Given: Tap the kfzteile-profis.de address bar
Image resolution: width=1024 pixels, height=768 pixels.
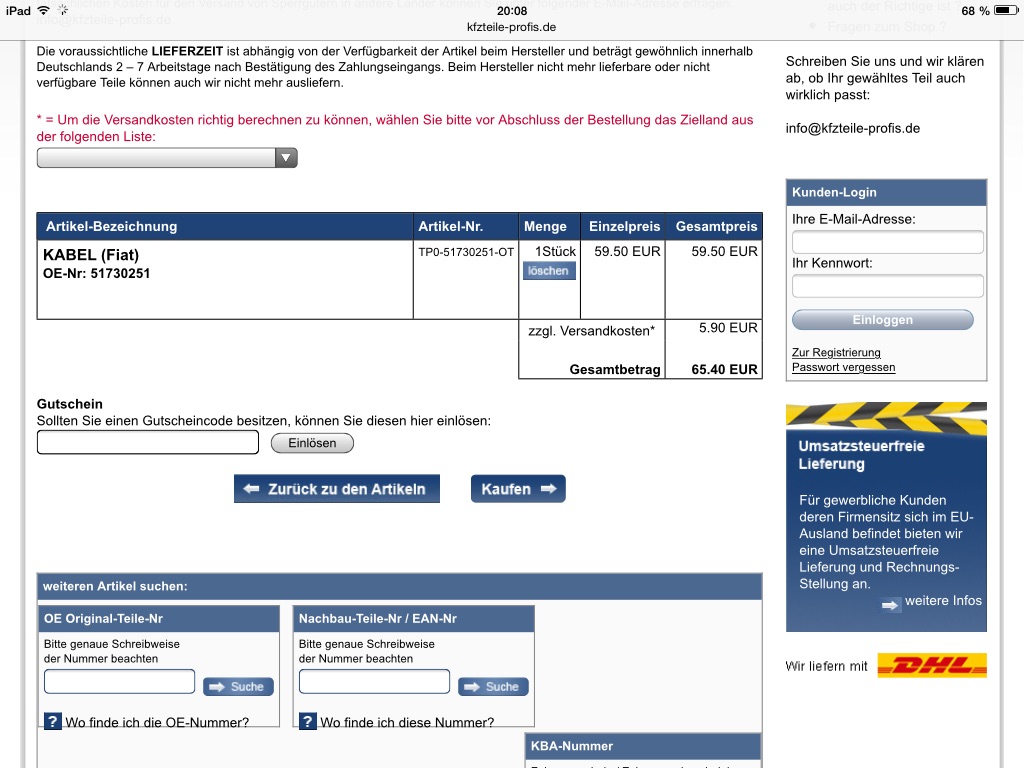Looking at the screenshot, I should pos(512,27).
